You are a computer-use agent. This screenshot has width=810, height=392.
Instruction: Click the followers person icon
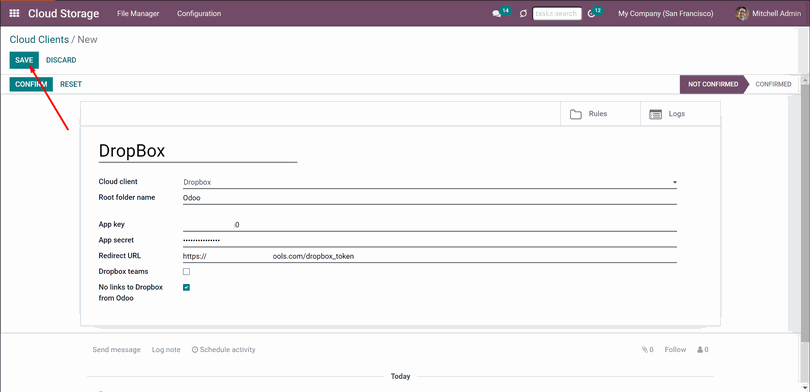coord(700,350)
